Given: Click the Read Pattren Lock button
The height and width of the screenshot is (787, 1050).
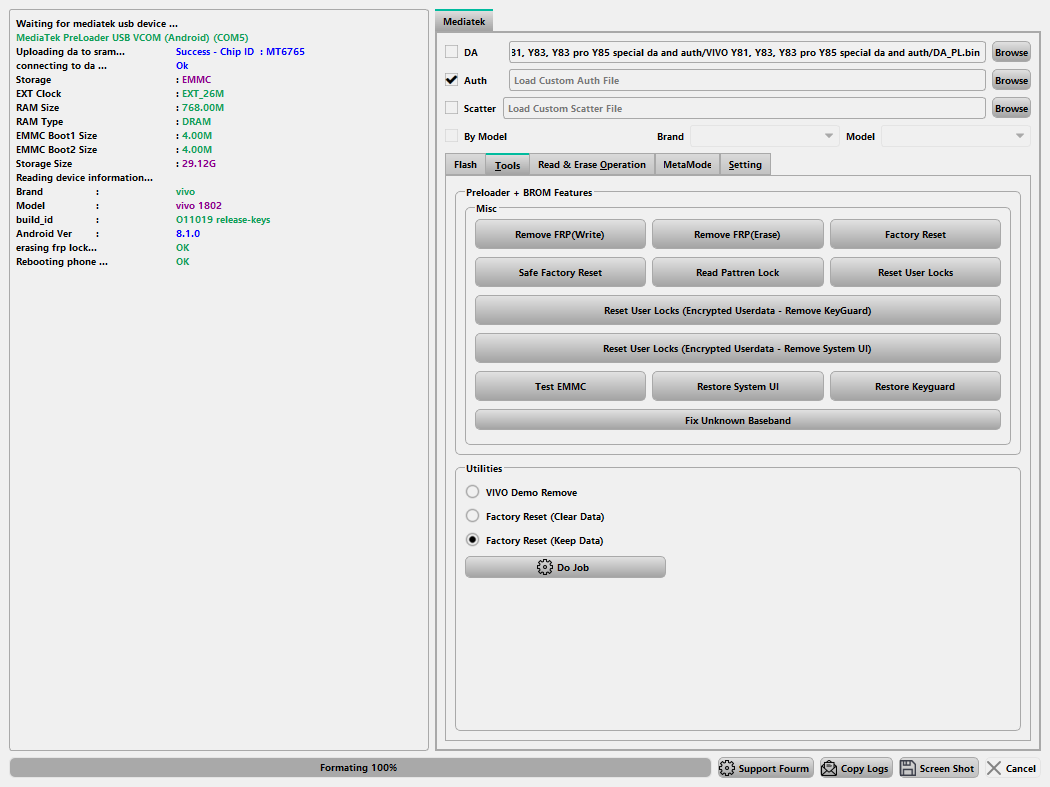Looking at the screenshot, I should pyautogui.click(x=737, y=273).
